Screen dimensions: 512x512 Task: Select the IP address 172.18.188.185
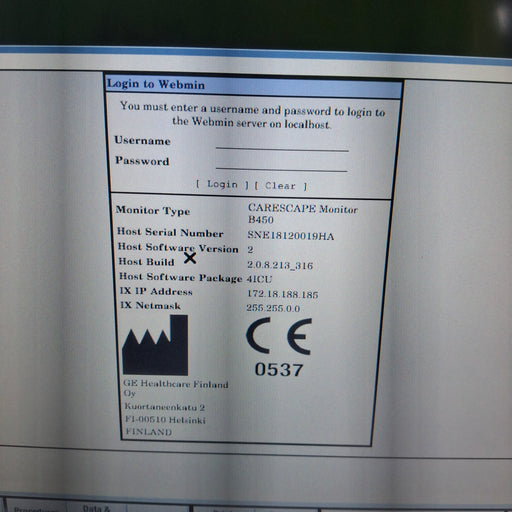(282, 294)
